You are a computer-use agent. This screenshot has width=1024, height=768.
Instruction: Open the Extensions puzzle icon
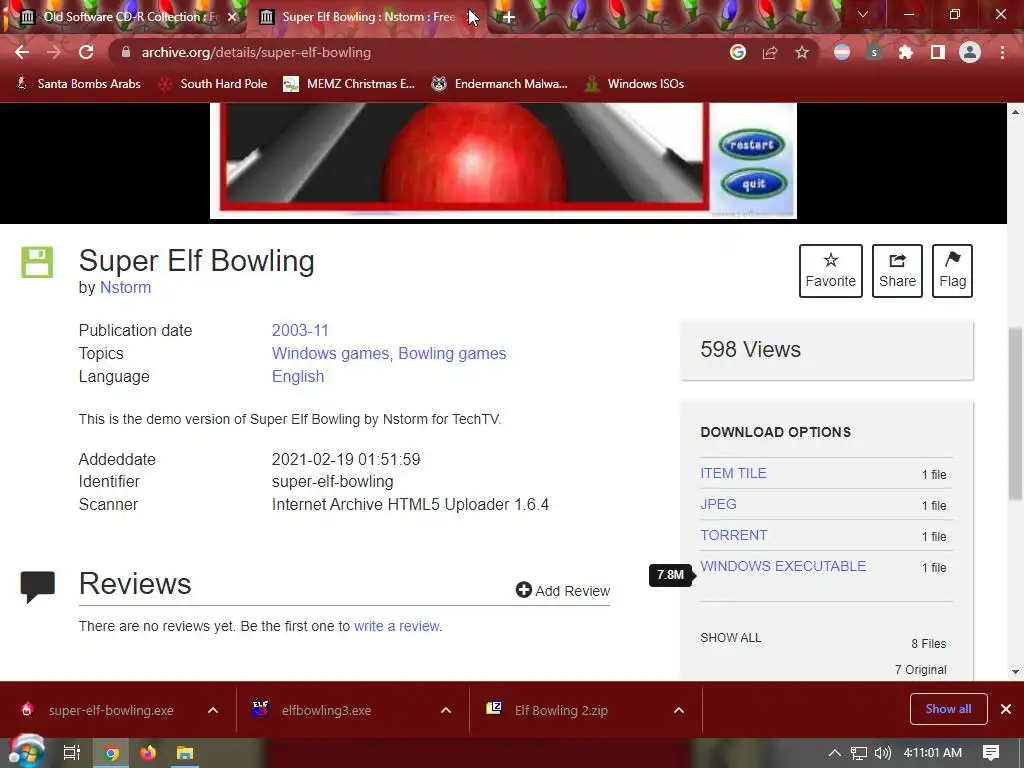(x=905, y=52)
